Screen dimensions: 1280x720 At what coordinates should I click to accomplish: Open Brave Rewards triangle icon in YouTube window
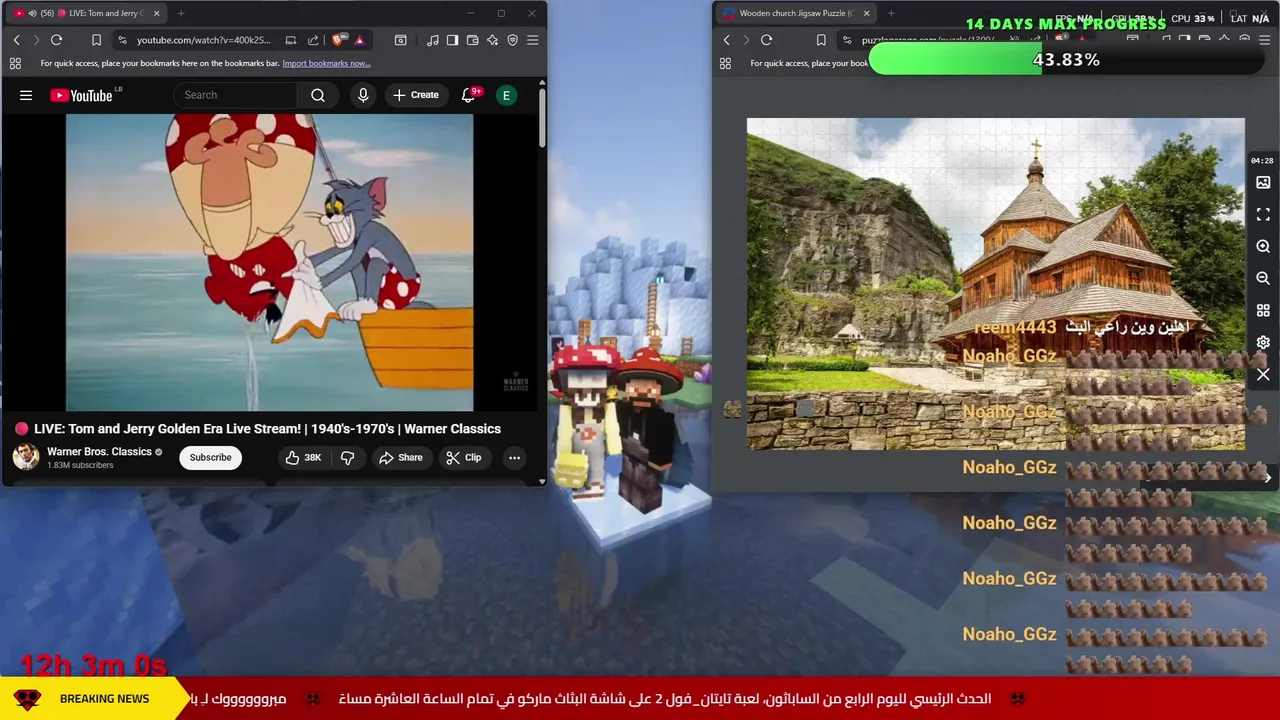coord(359,40)
